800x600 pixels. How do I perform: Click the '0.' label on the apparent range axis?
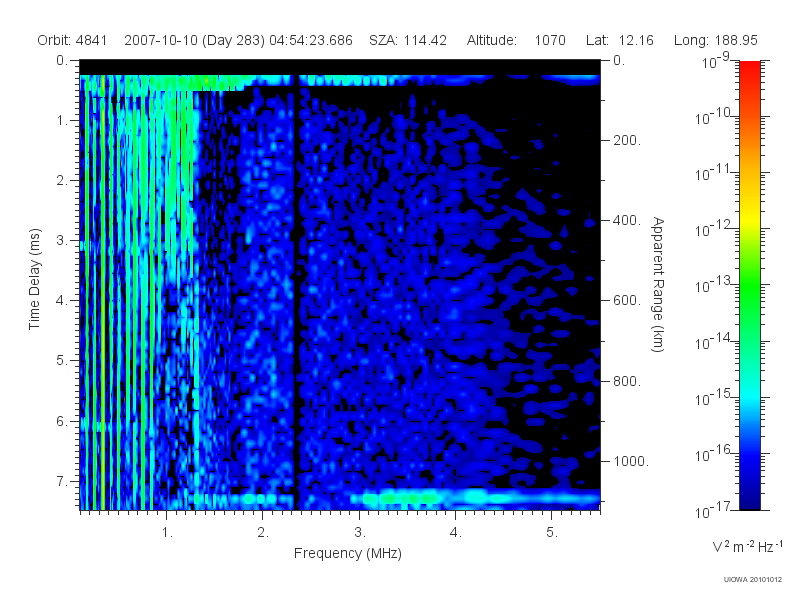619,61
